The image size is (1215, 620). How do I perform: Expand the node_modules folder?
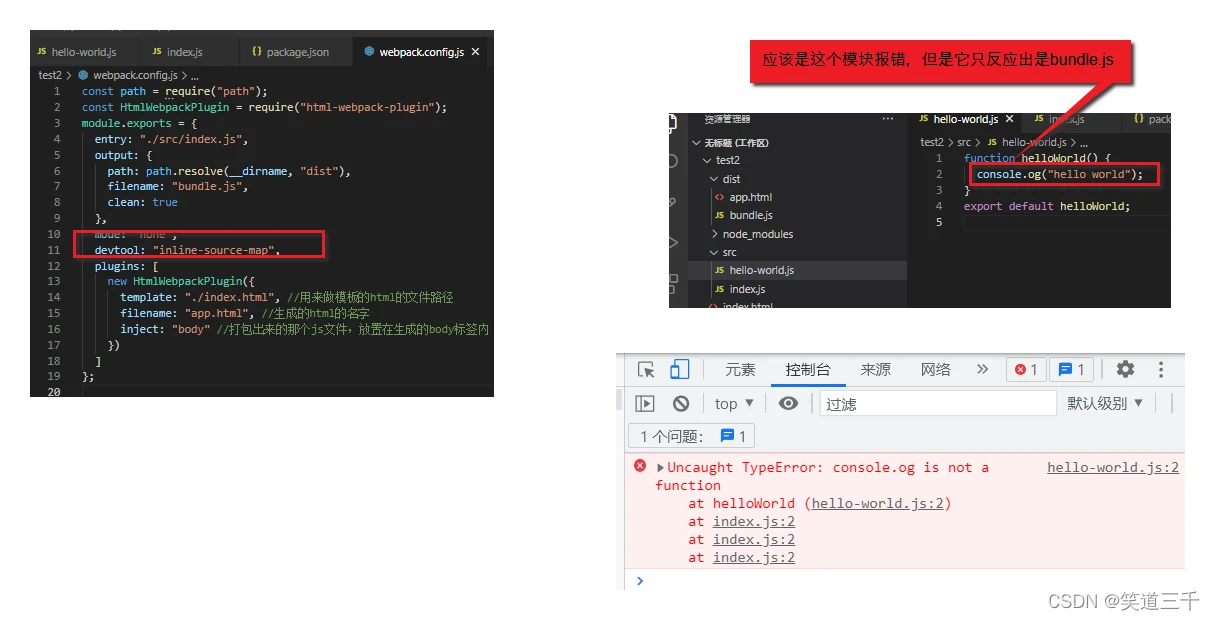pyautogui.click(x=751, y=234)
